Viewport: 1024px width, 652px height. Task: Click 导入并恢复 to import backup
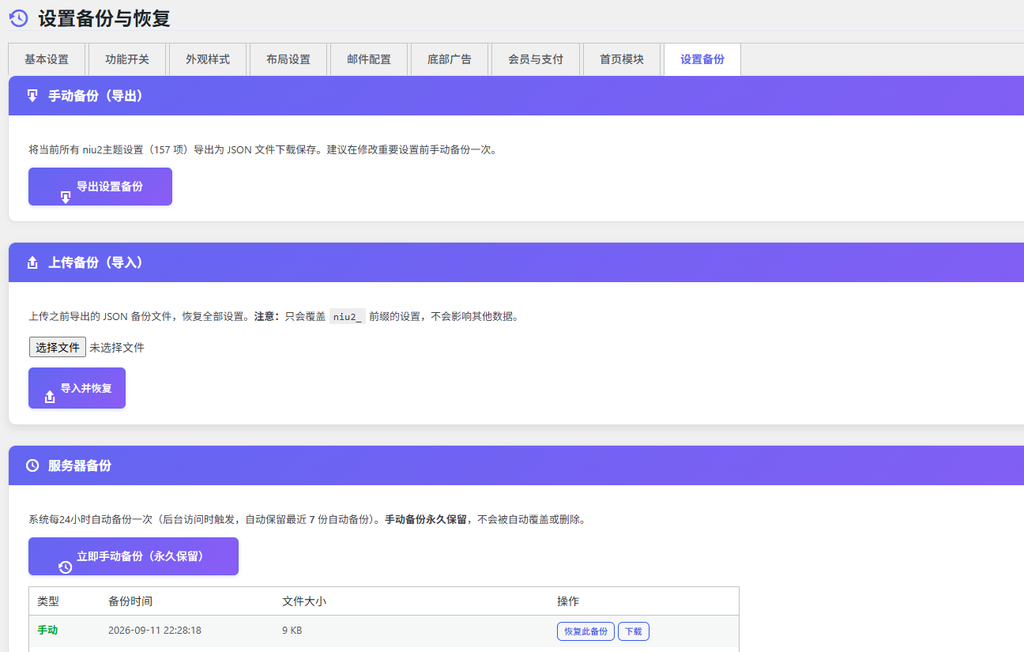click(x=77, y=388)
